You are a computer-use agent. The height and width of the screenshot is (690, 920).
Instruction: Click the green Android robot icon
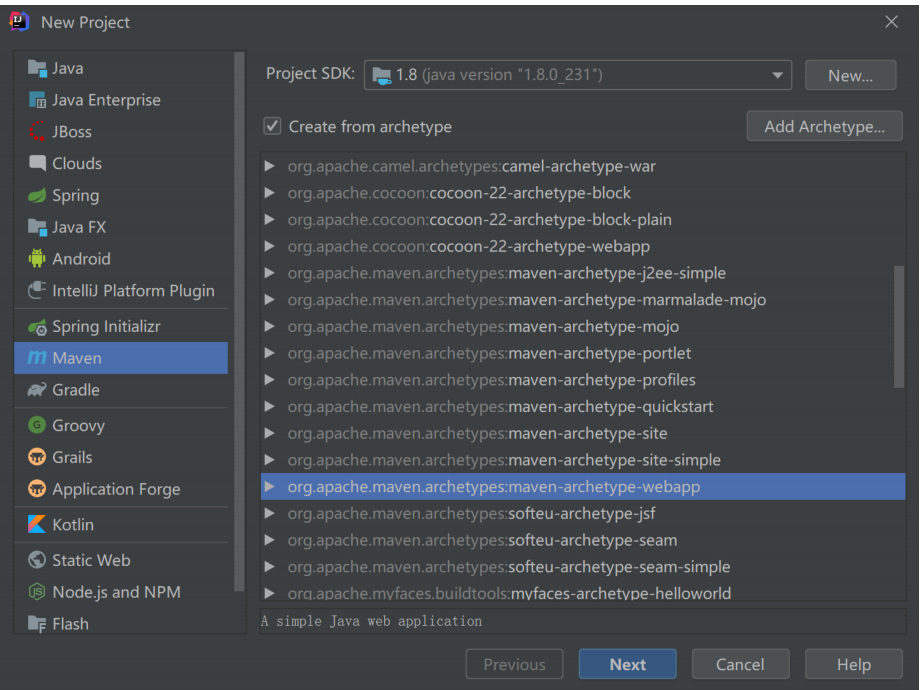37,259
